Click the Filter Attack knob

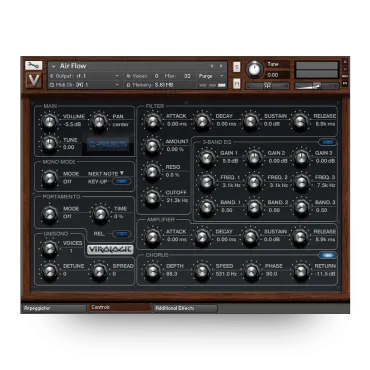tap(152, 121)
